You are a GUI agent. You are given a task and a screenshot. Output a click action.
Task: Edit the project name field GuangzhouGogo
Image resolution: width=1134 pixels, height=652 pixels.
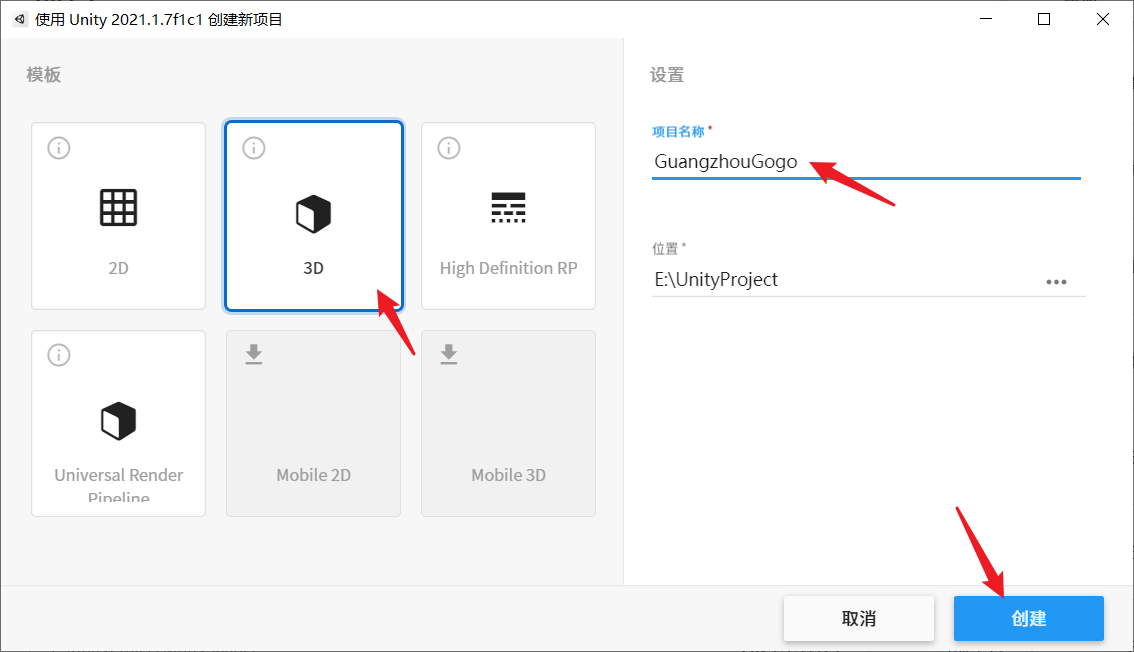[x=866, y=161]
